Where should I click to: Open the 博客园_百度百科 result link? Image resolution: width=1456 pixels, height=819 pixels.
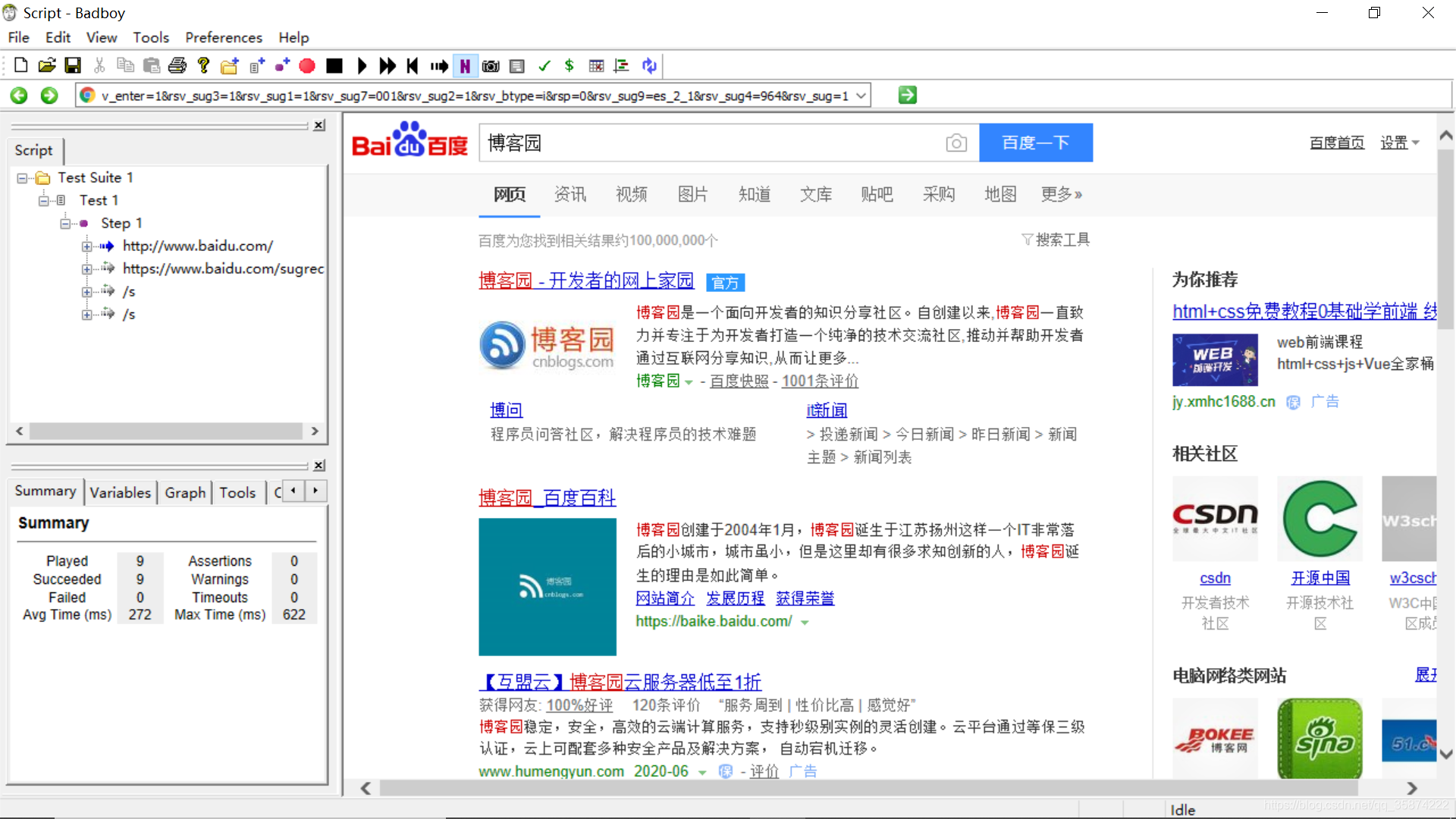point(547,498)
